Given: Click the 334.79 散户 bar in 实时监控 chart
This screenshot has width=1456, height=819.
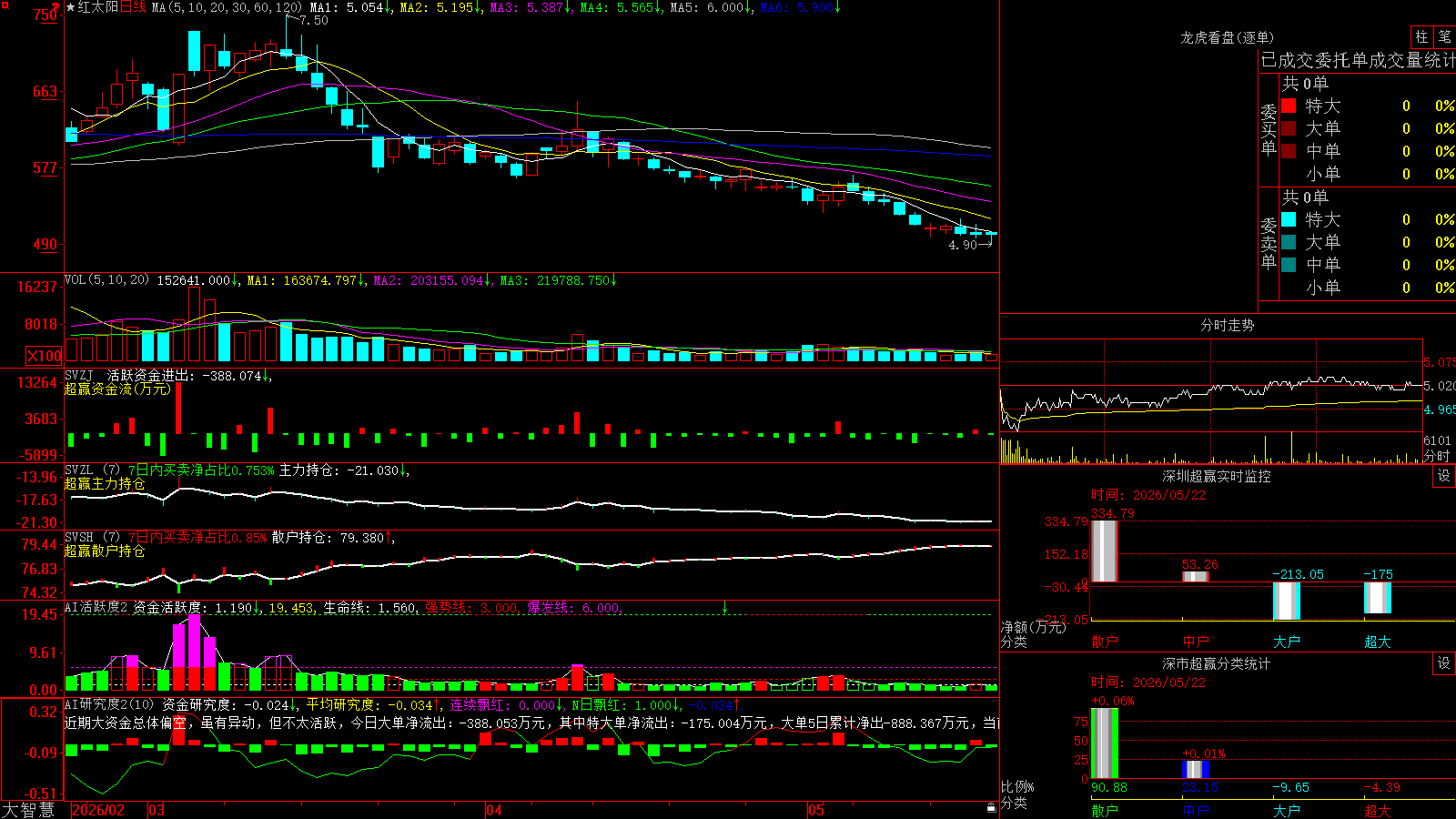Looking at the screenshot, I should pyautogui.click(x=1105, y=551).
